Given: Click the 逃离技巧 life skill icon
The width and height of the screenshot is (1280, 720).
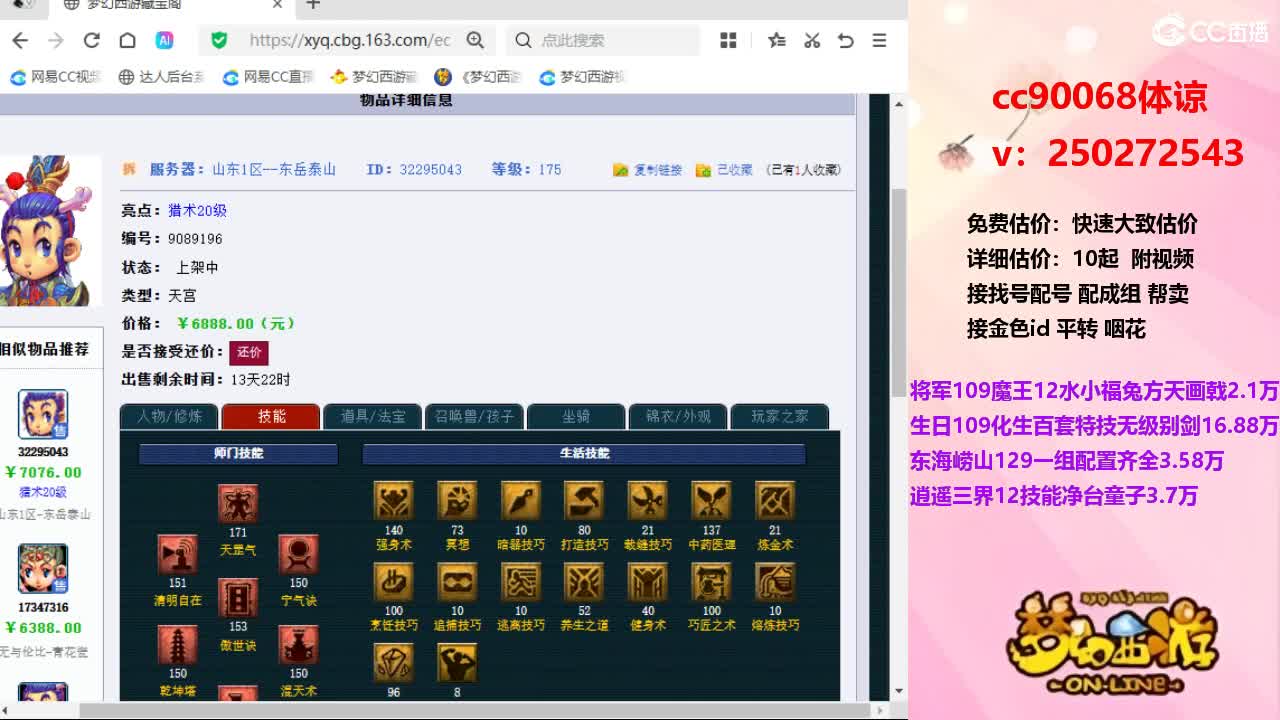Looking at the screenshot, I should tap(520, 582).
